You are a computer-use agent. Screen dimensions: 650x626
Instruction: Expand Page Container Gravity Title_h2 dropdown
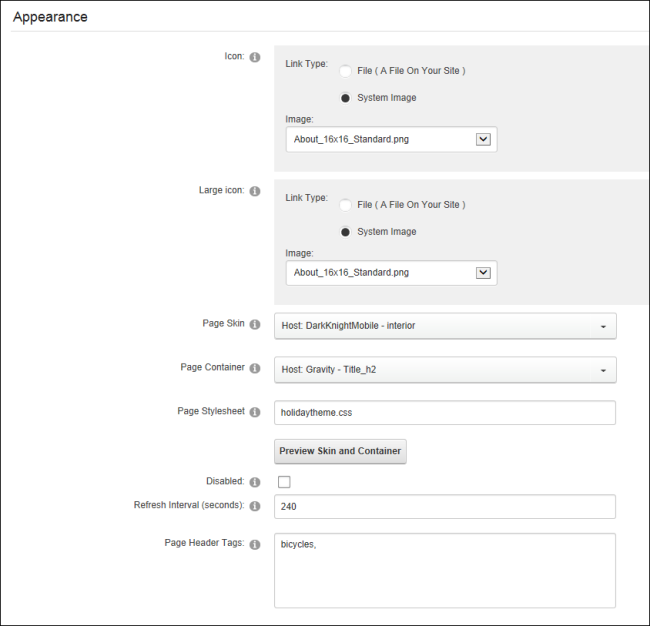pyautogui.click(x=445, y=369)
